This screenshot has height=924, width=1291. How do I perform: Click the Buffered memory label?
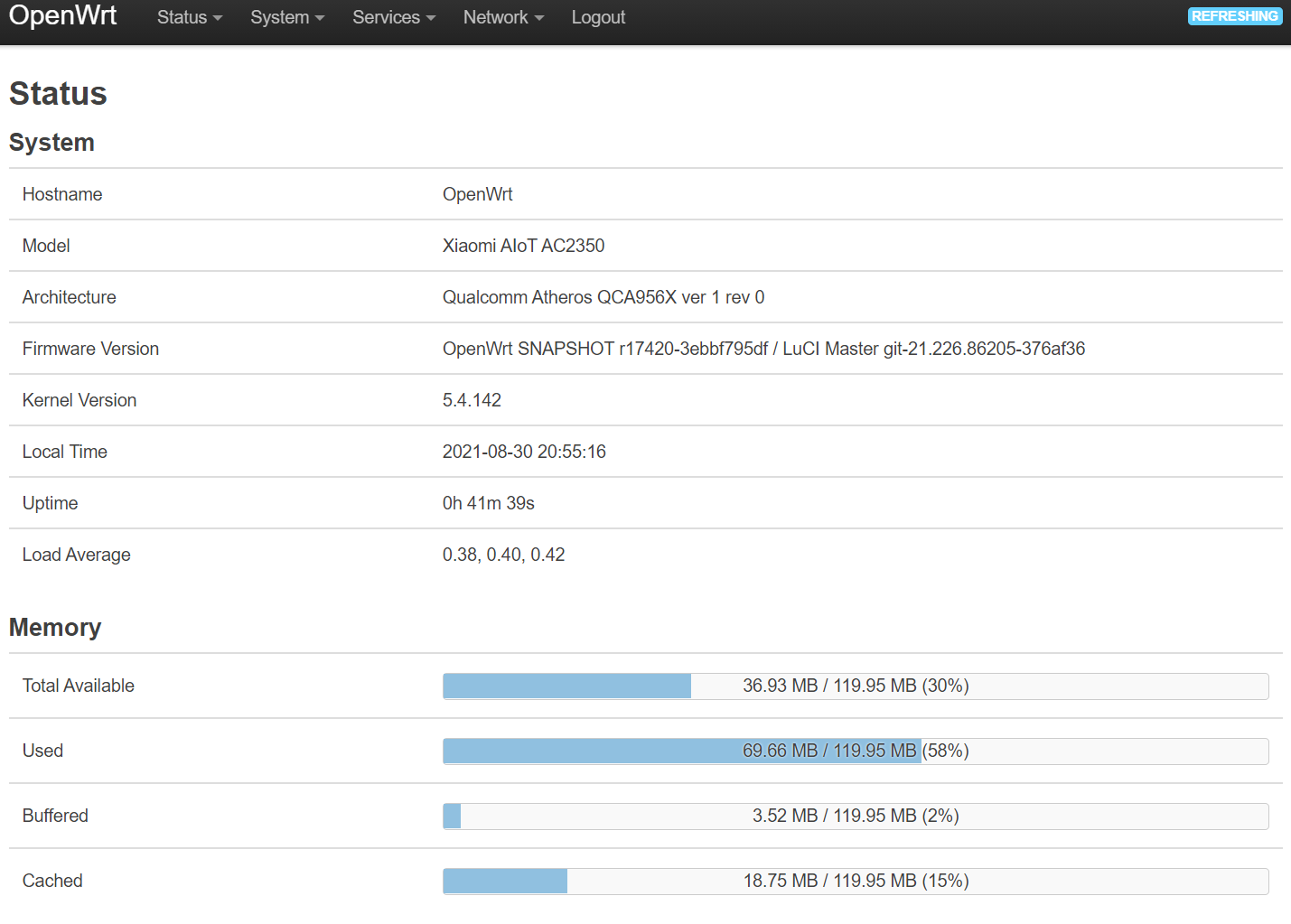(55, 816)
